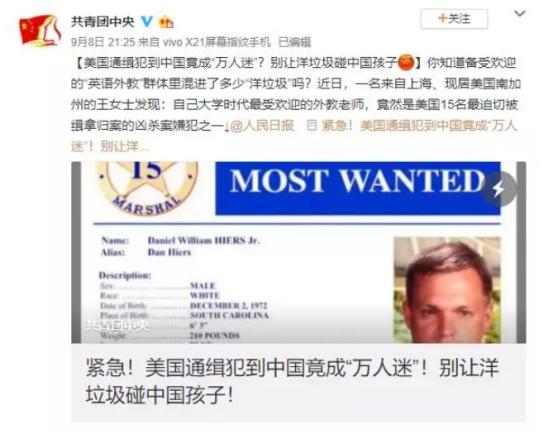Screen dimensions: 553x434
Task: Open the MOST WANTED article cover image
Action: click(298, 252)
